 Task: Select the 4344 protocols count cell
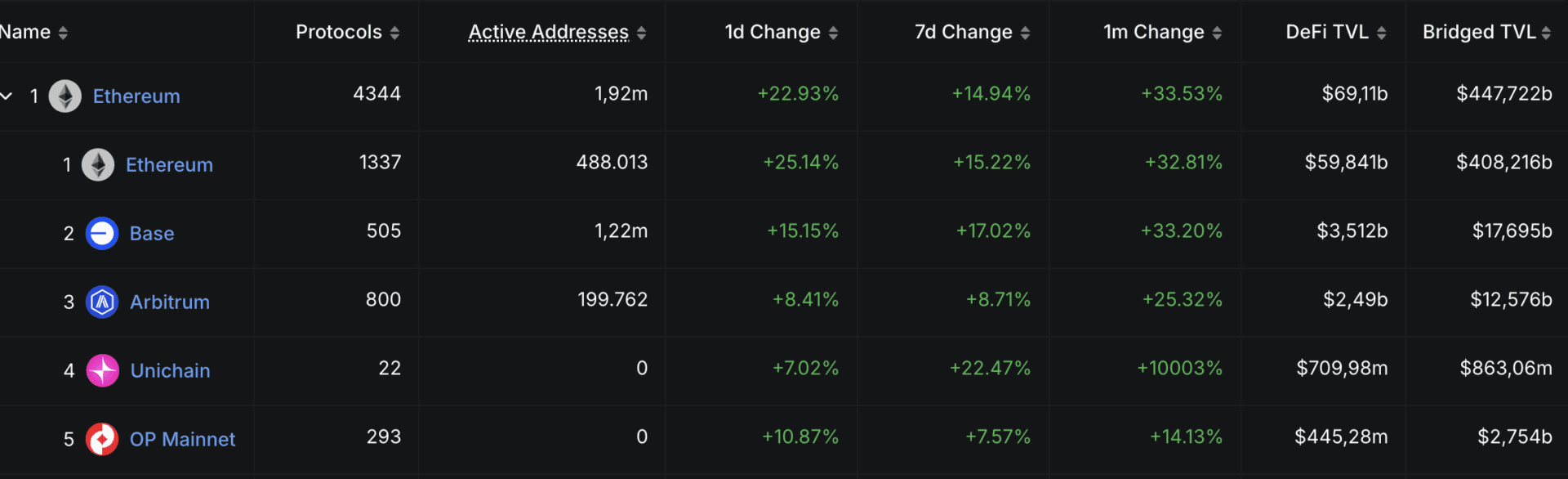tap(376, 94)
